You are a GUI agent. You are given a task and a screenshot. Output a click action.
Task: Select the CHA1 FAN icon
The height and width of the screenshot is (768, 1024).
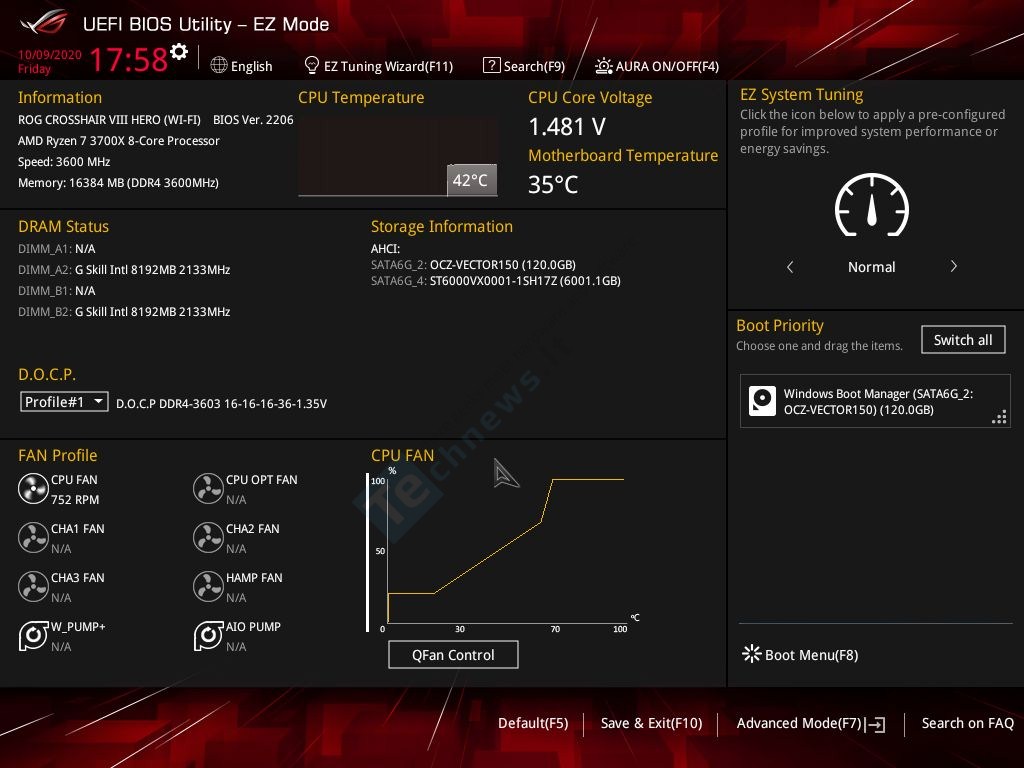pyautogui.click(x=33, y=537)
